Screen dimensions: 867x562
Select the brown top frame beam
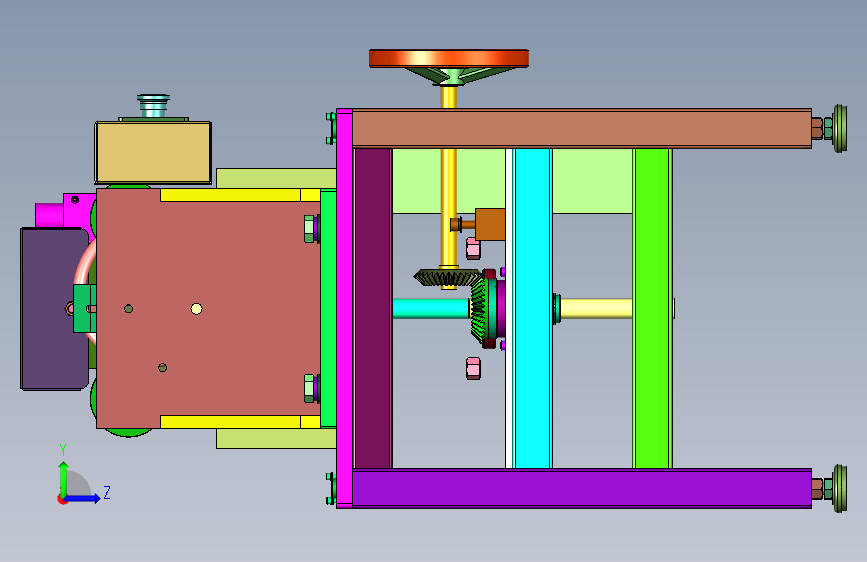582,128
